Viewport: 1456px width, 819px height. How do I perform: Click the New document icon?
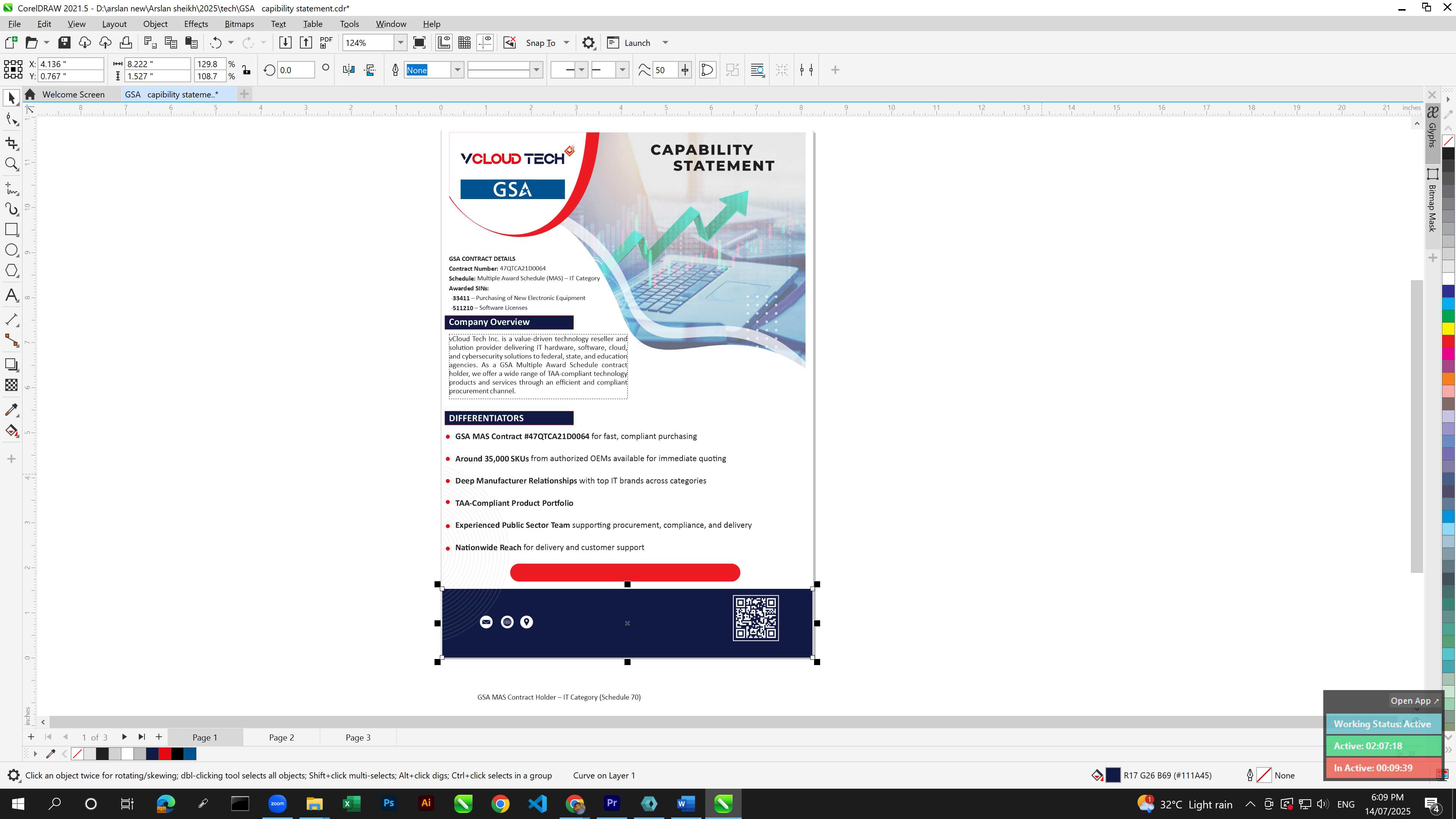point(11,43)
